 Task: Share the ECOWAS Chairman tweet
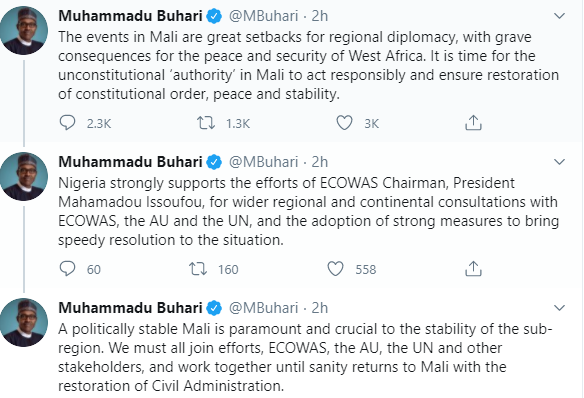click(473, 269)
